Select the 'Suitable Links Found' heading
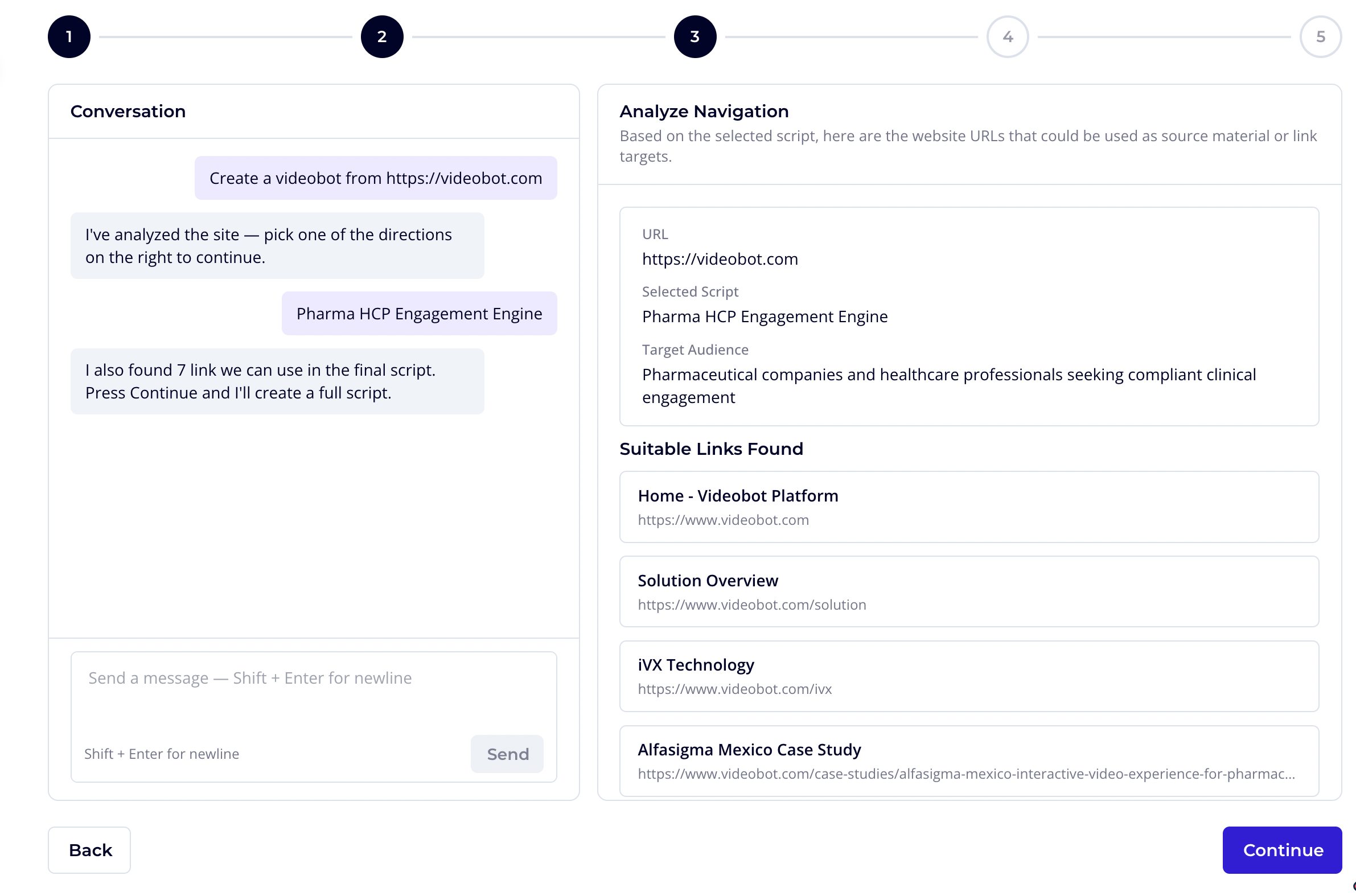The height and width of the screenshot is (896, 1356). pos(711,449)
